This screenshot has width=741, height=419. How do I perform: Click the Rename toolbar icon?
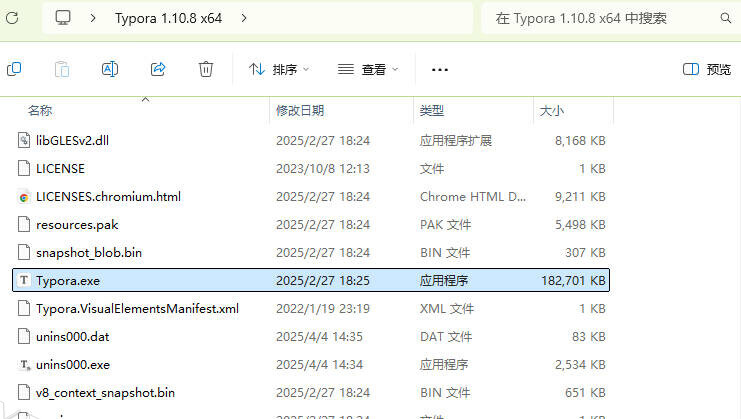(110, 69)
